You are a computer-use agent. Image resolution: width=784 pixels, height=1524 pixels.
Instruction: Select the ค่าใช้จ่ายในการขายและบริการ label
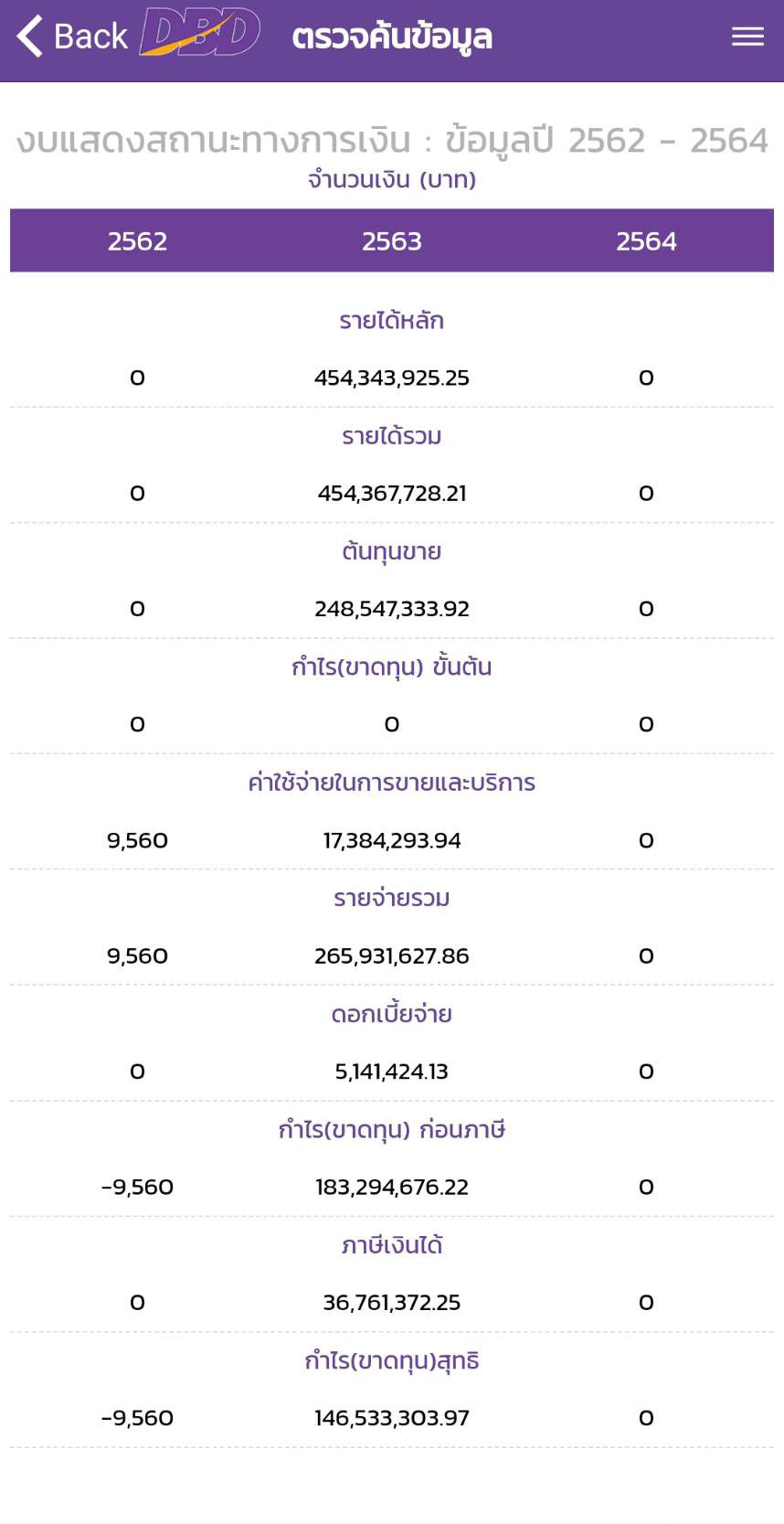coord(391,783)
